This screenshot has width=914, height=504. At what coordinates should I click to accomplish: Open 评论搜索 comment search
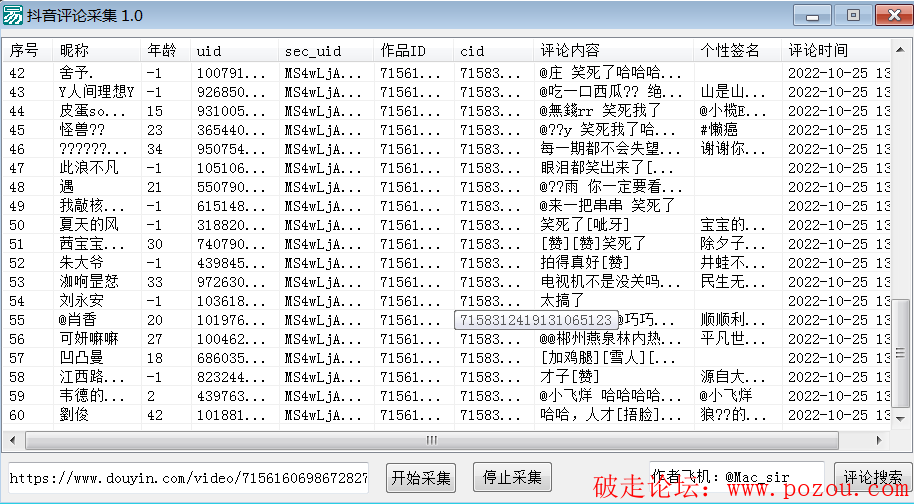click(x=873, y=478)
